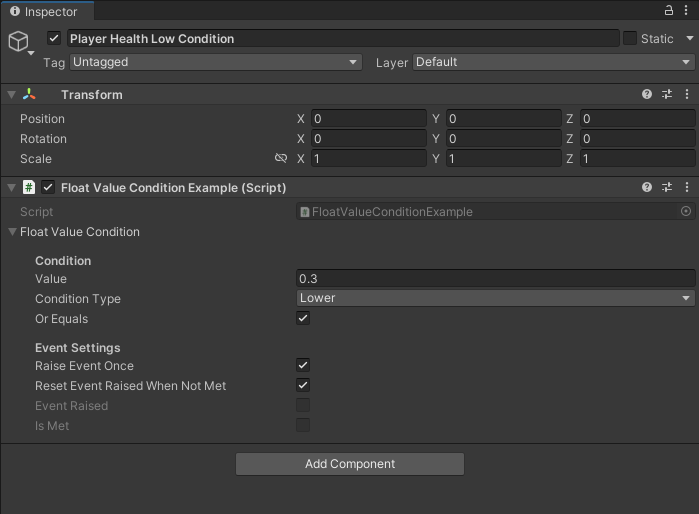699x514 pixels.
Task: Select the Inspector tab
Action: (47, 11)
